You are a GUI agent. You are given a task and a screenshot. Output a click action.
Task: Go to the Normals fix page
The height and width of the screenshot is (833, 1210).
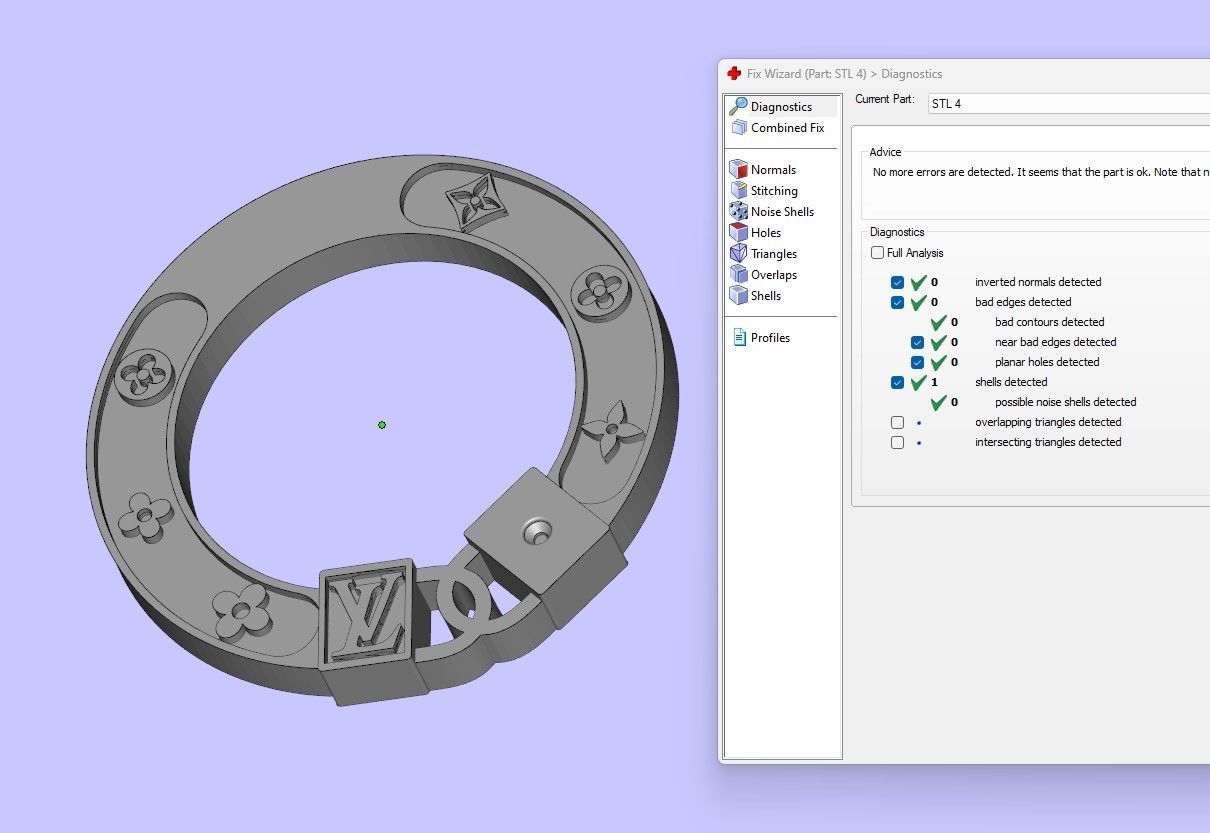click(773, 170)
